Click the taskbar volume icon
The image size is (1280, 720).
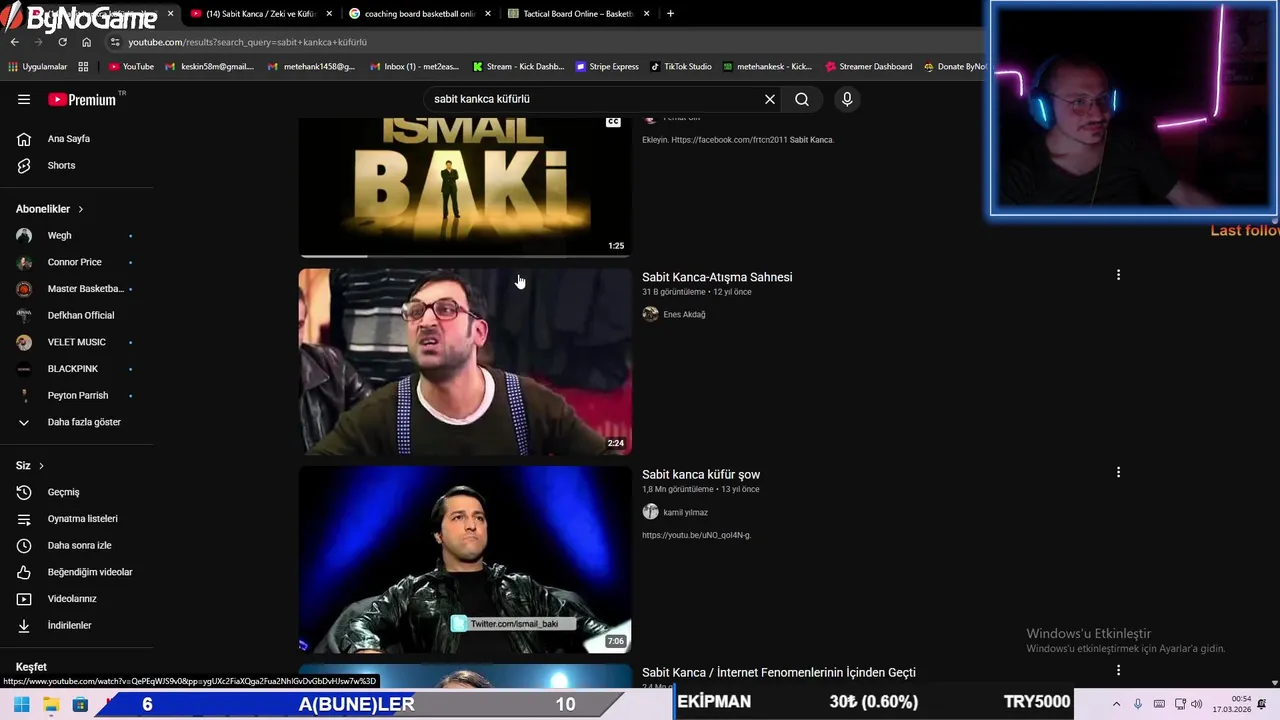click(x=1197, y=704)
